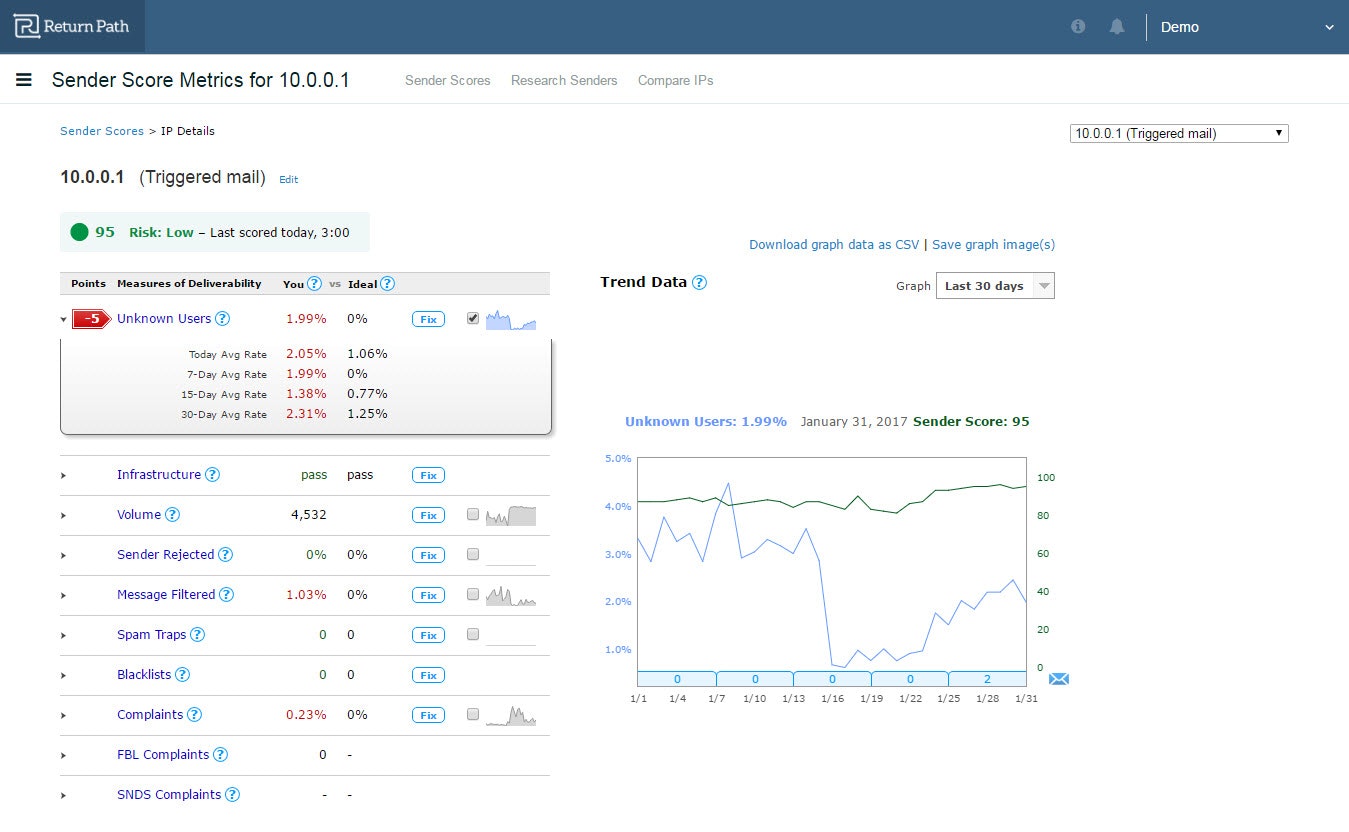Image resolution: width=1349 pixels, height=832 pixels.
Task: Click the envelope icon below the graph
Action: tap(1059, 679)
